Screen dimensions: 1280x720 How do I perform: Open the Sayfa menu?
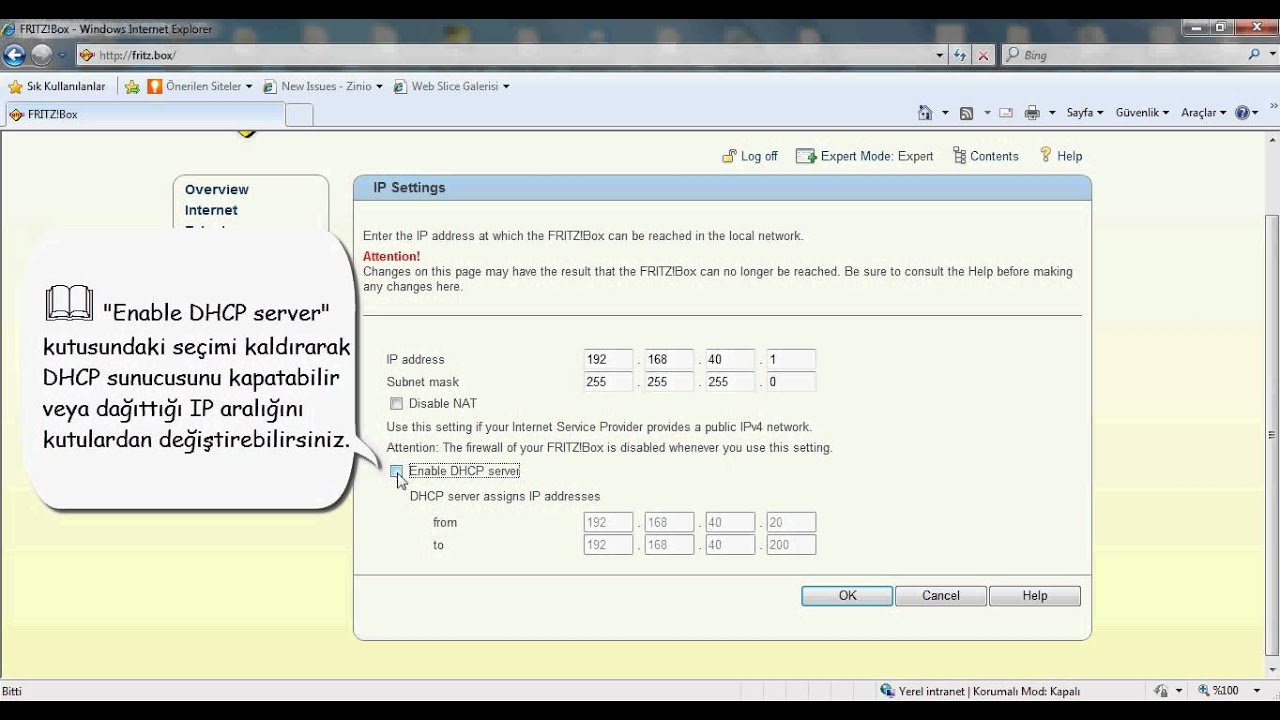click(x=1085, y=113)
